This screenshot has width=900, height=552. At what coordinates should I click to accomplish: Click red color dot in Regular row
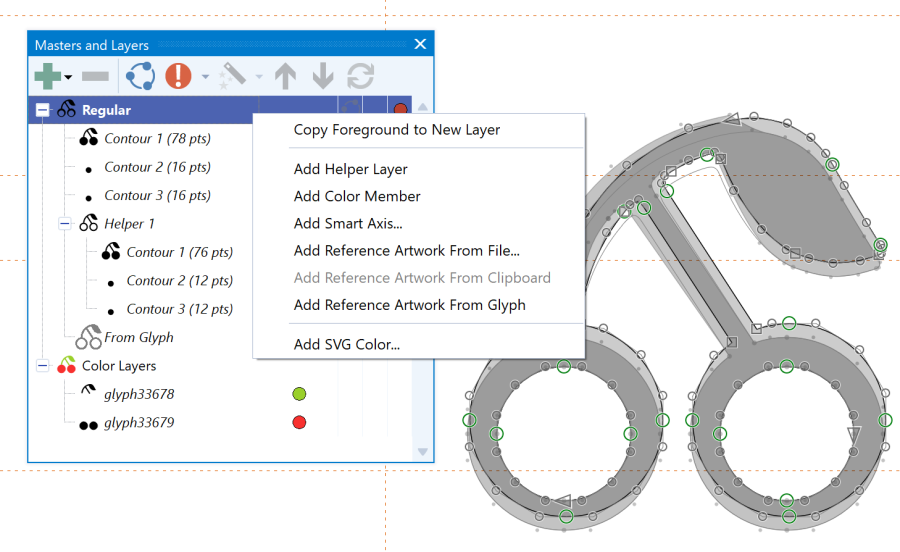(401, 108)
